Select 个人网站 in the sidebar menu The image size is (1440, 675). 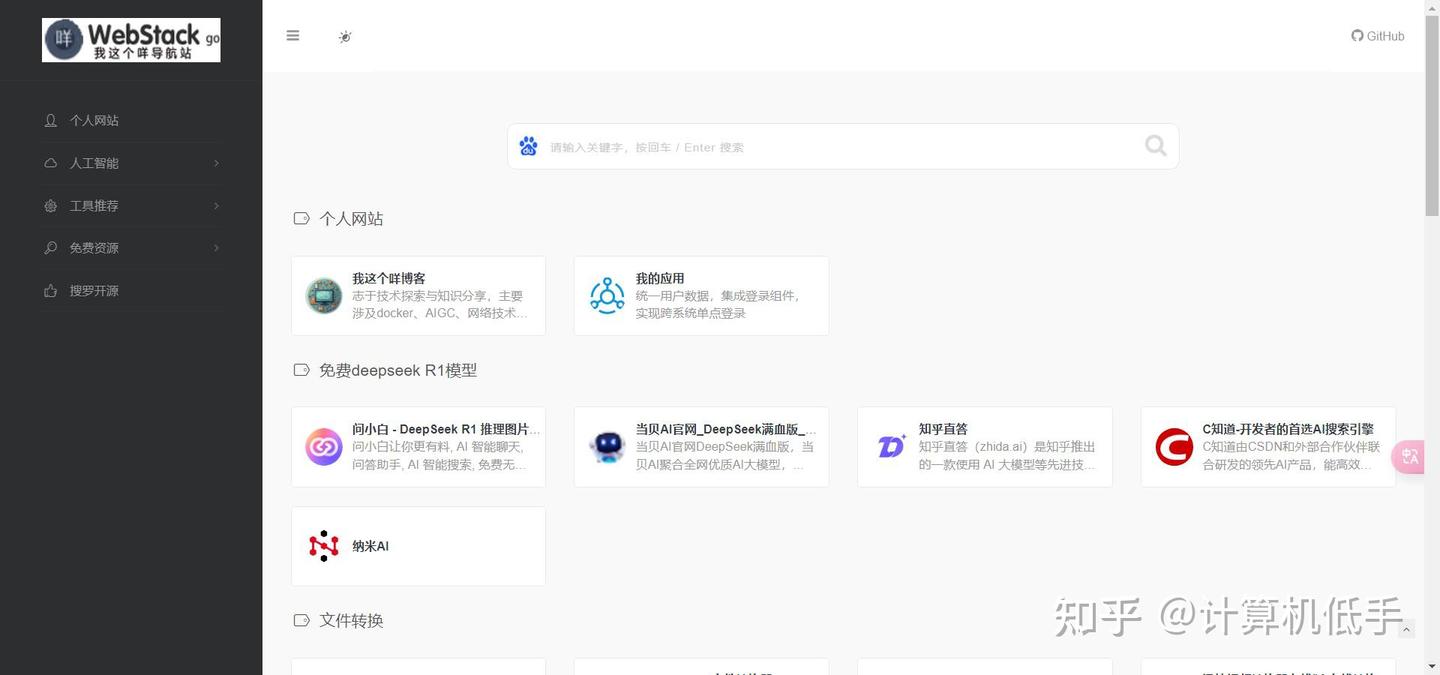coord(95,119)
